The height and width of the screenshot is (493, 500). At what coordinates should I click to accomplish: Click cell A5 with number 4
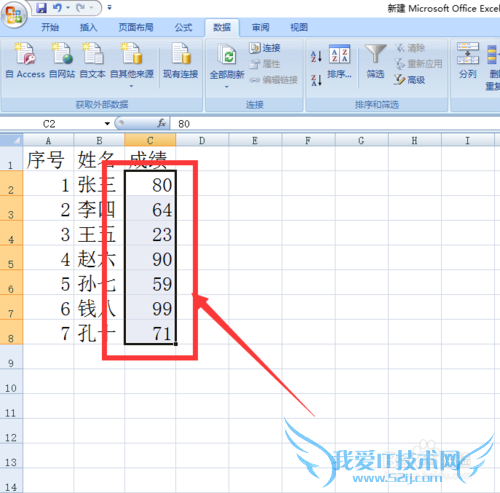tap(48, 258)
